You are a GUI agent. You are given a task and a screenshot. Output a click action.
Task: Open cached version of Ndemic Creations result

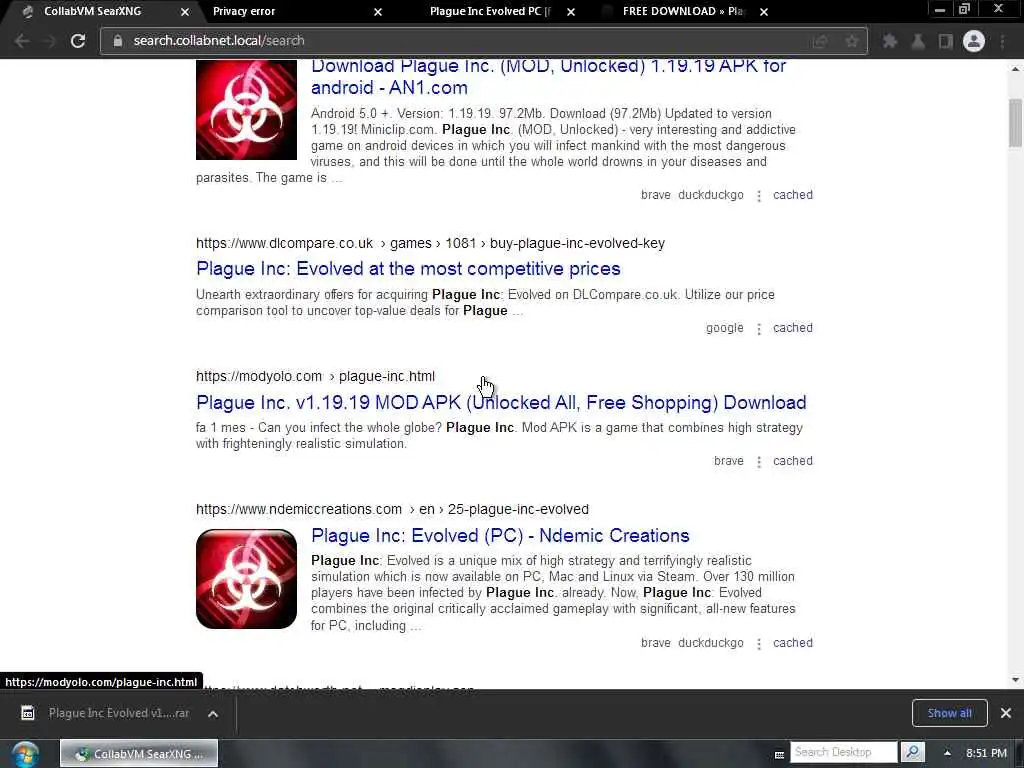(x=793, y=643)
